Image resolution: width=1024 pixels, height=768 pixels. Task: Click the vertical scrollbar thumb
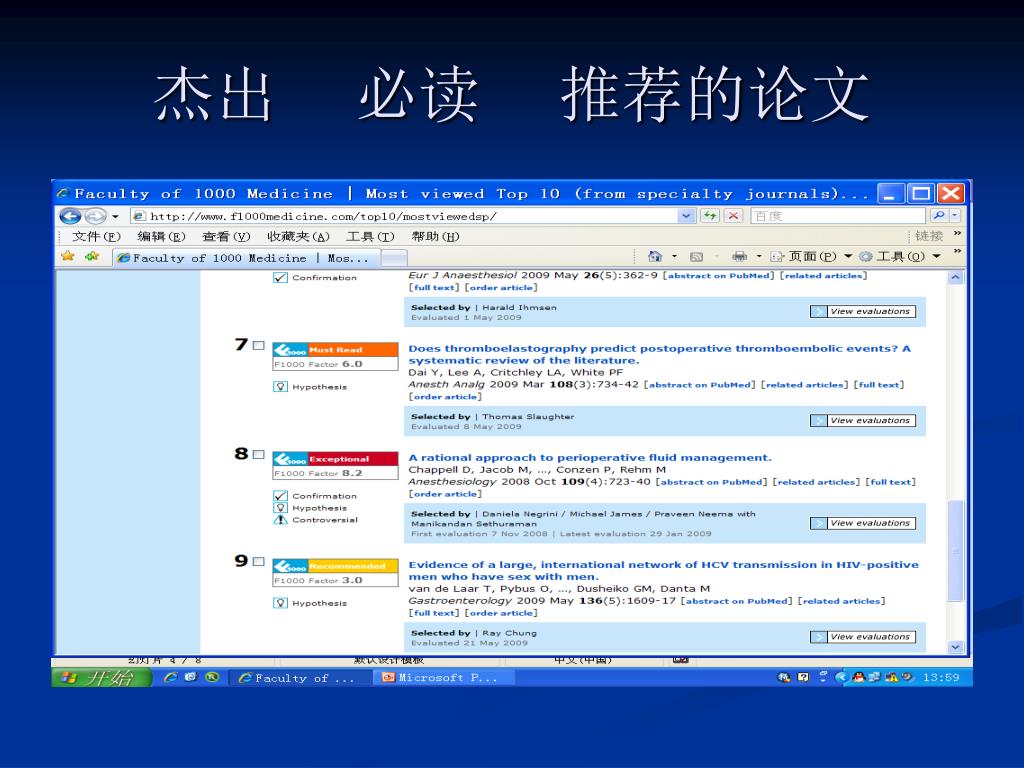[955, 551]
